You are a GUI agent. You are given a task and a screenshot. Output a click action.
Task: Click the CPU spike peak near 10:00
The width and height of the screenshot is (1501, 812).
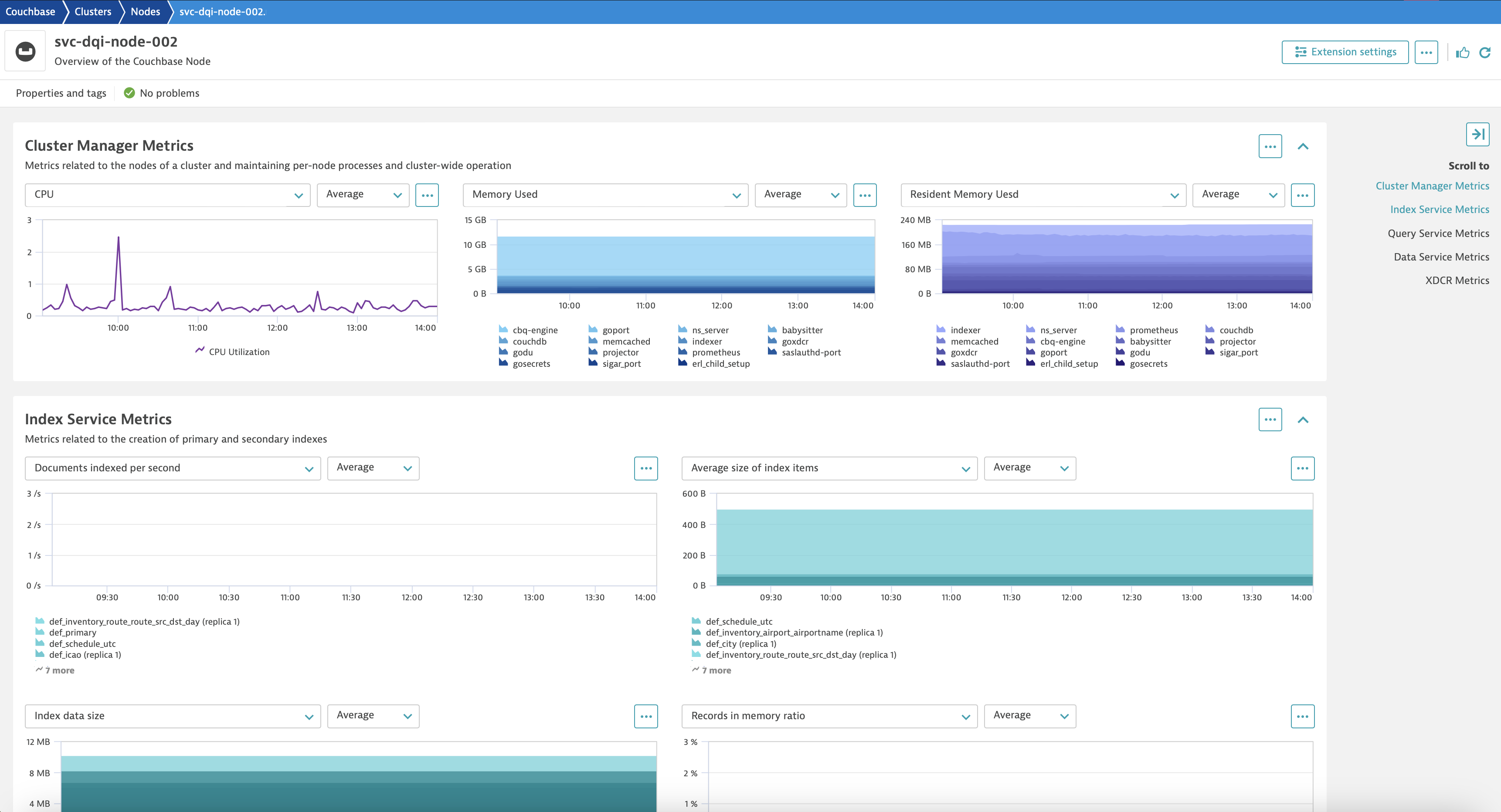coord(118,237)
